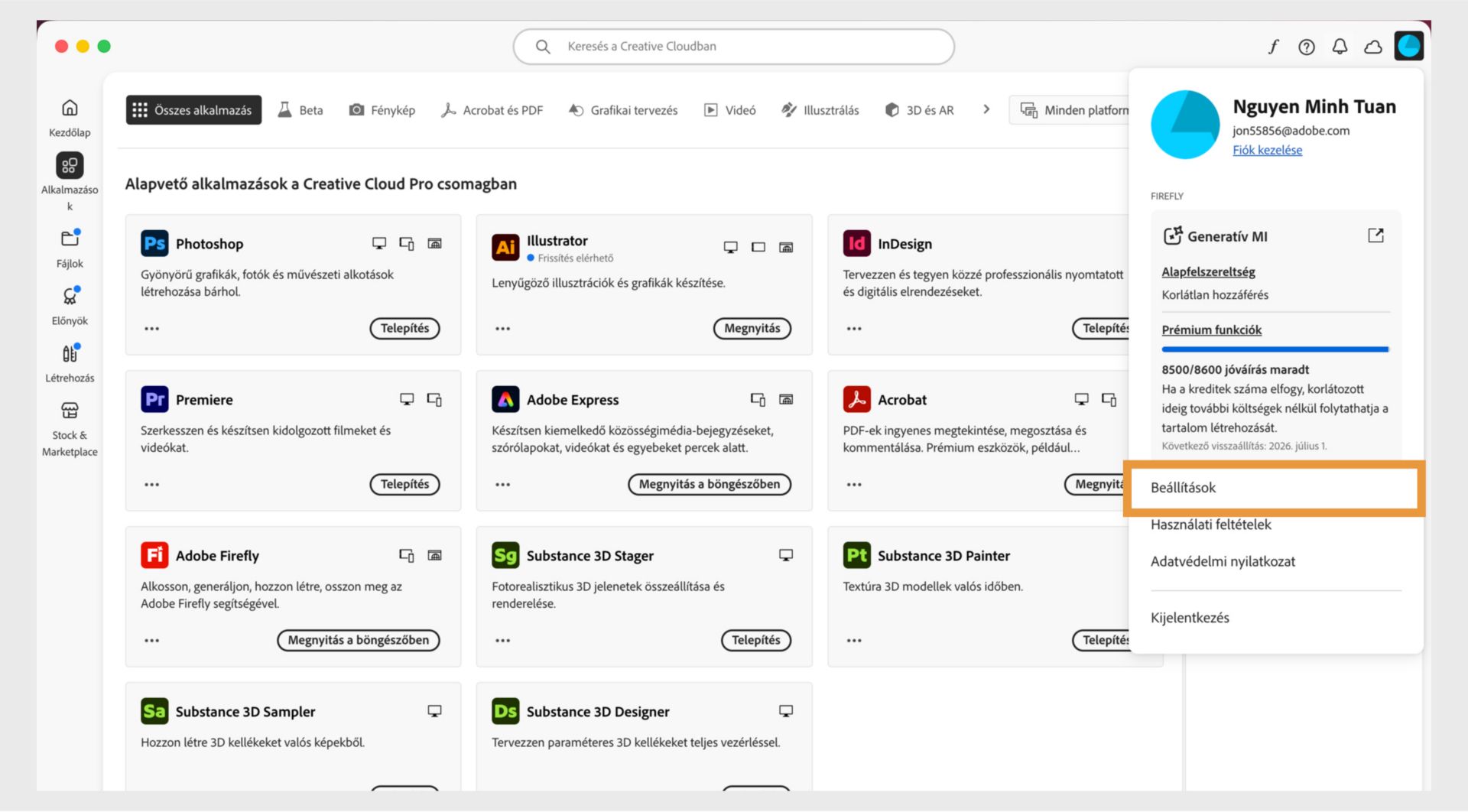This screenshot has width=1468, height=812.
Task: Click the cloud sync status icon
Action: coord(1373,47)
